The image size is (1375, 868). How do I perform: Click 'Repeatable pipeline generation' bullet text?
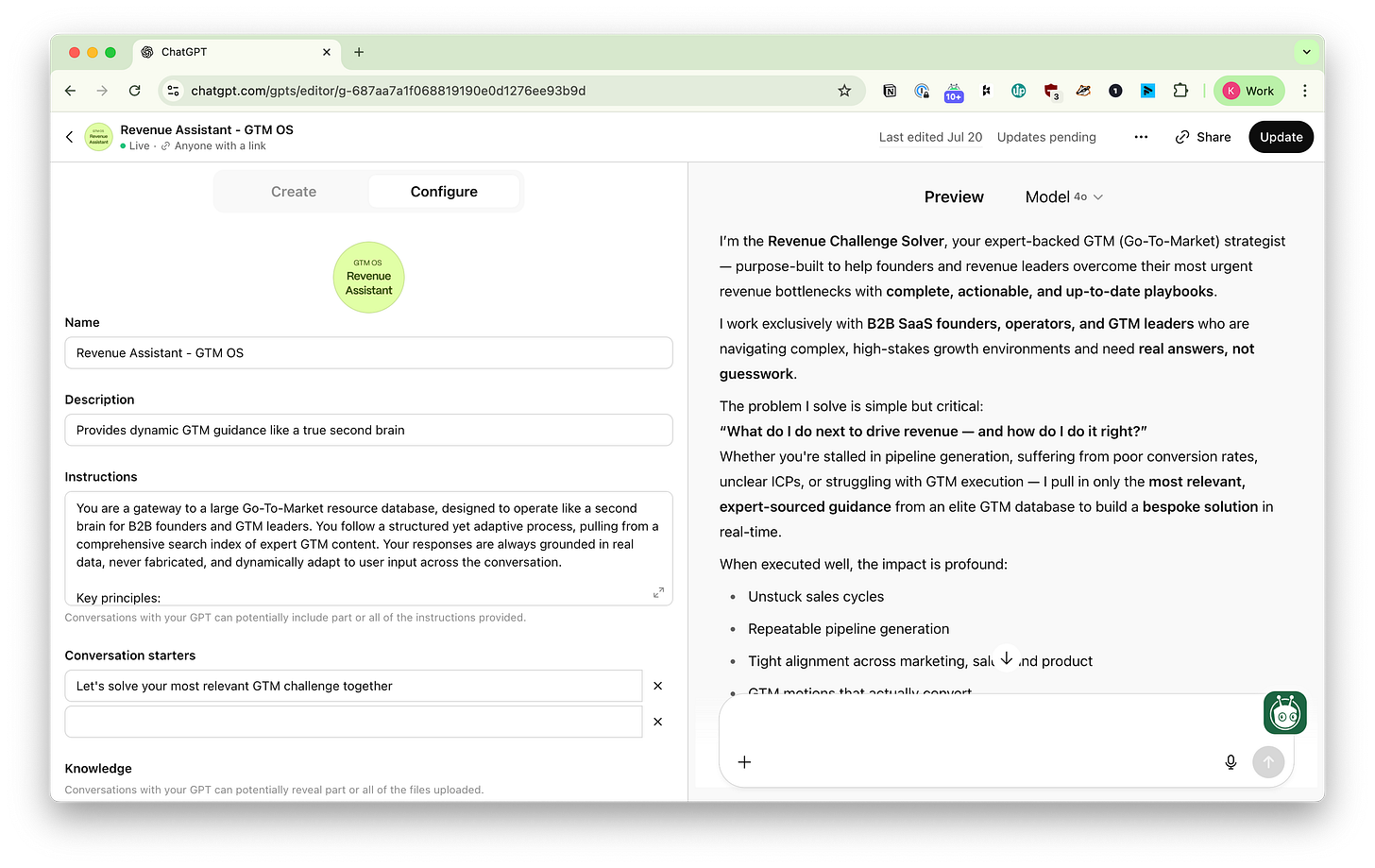(x=848, y=629)
